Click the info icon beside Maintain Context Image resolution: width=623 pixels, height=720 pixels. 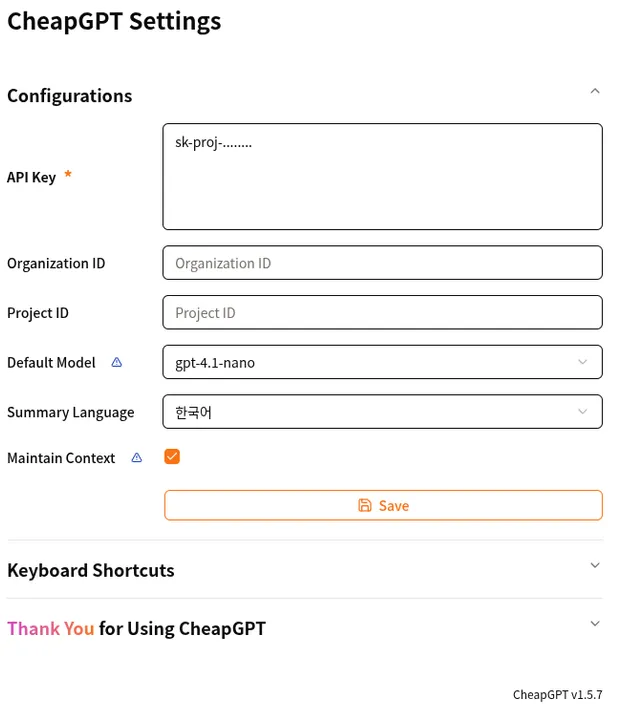click(137, 458)
